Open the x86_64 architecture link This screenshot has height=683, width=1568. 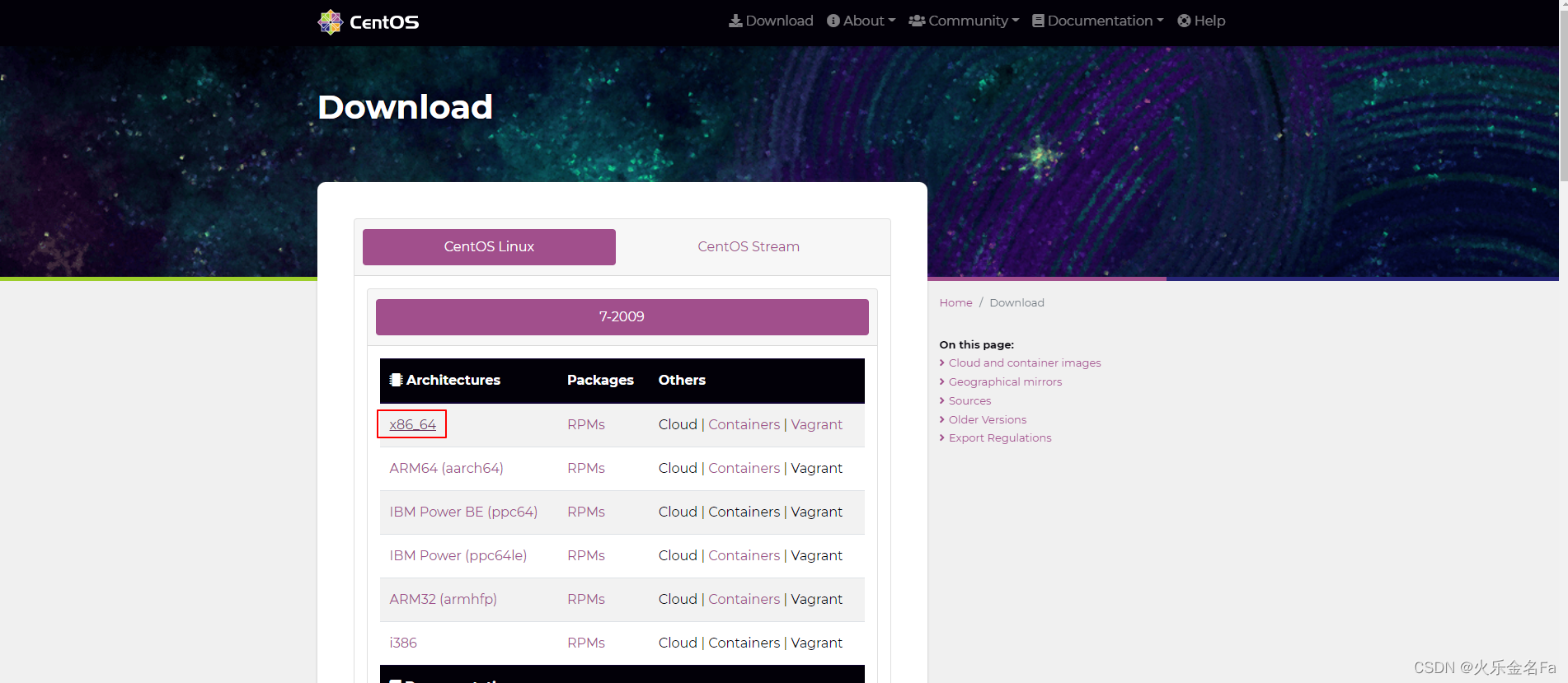(x=412, y=424)
